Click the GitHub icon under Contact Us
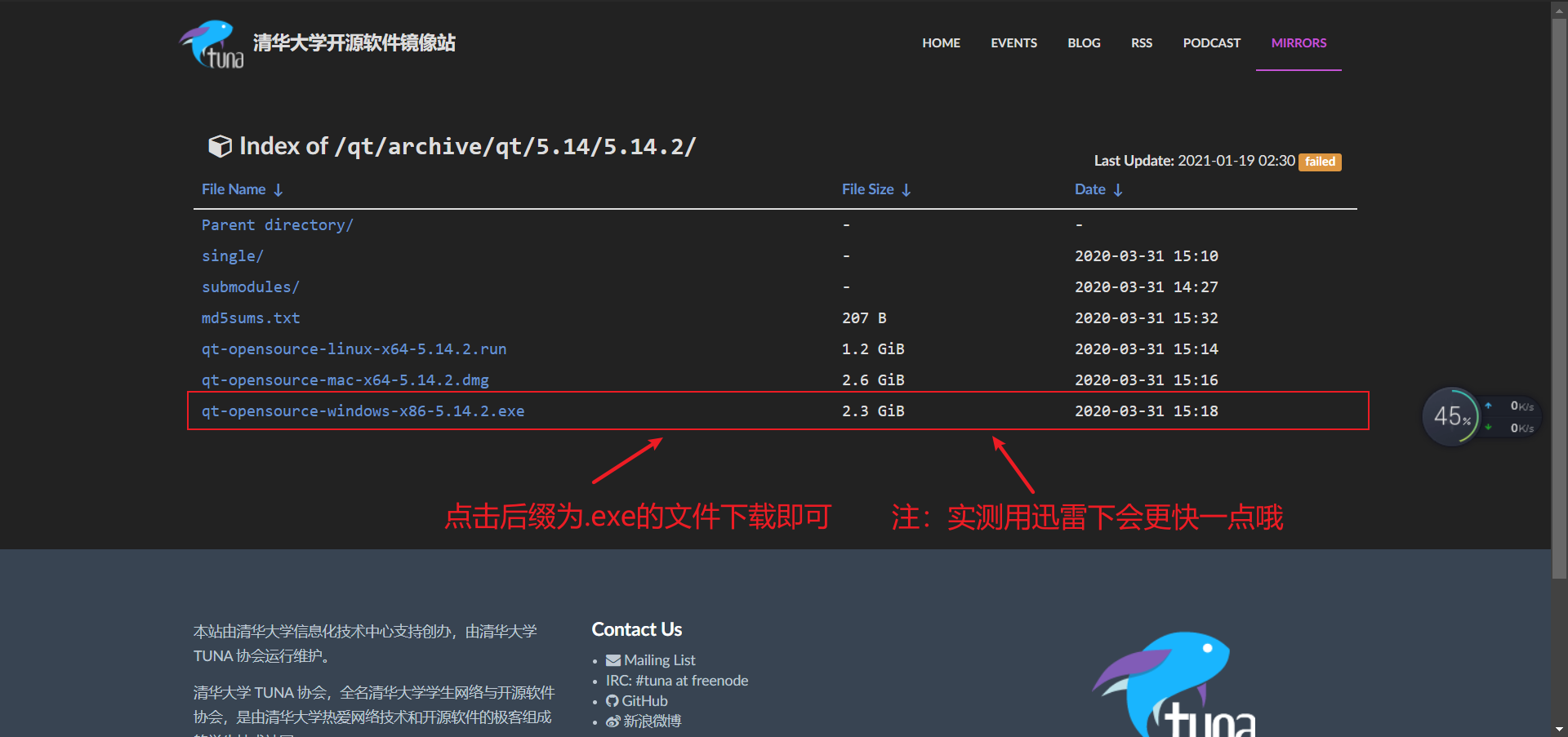1568x737 pixels. point(612,700)
